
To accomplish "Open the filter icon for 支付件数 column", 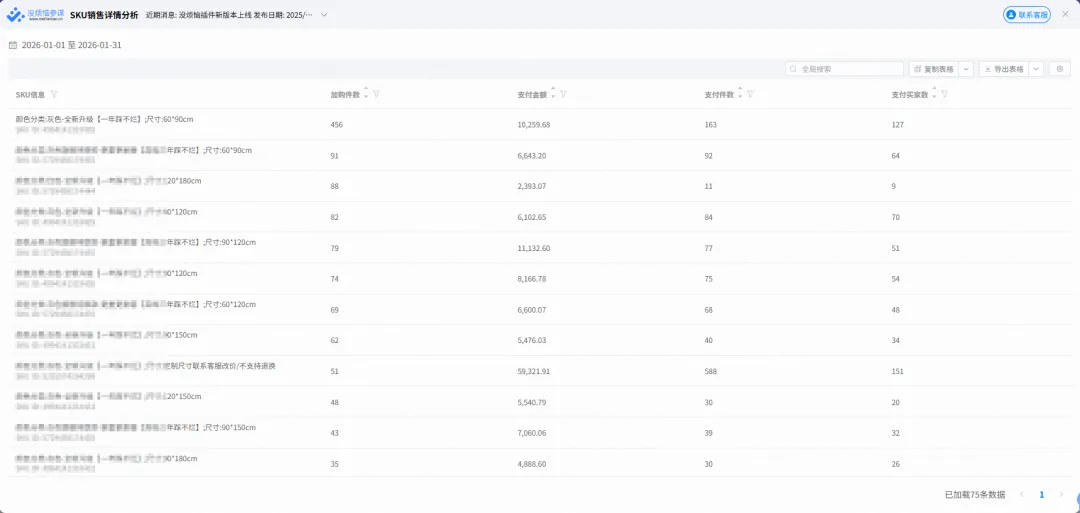I will [750, 94].
